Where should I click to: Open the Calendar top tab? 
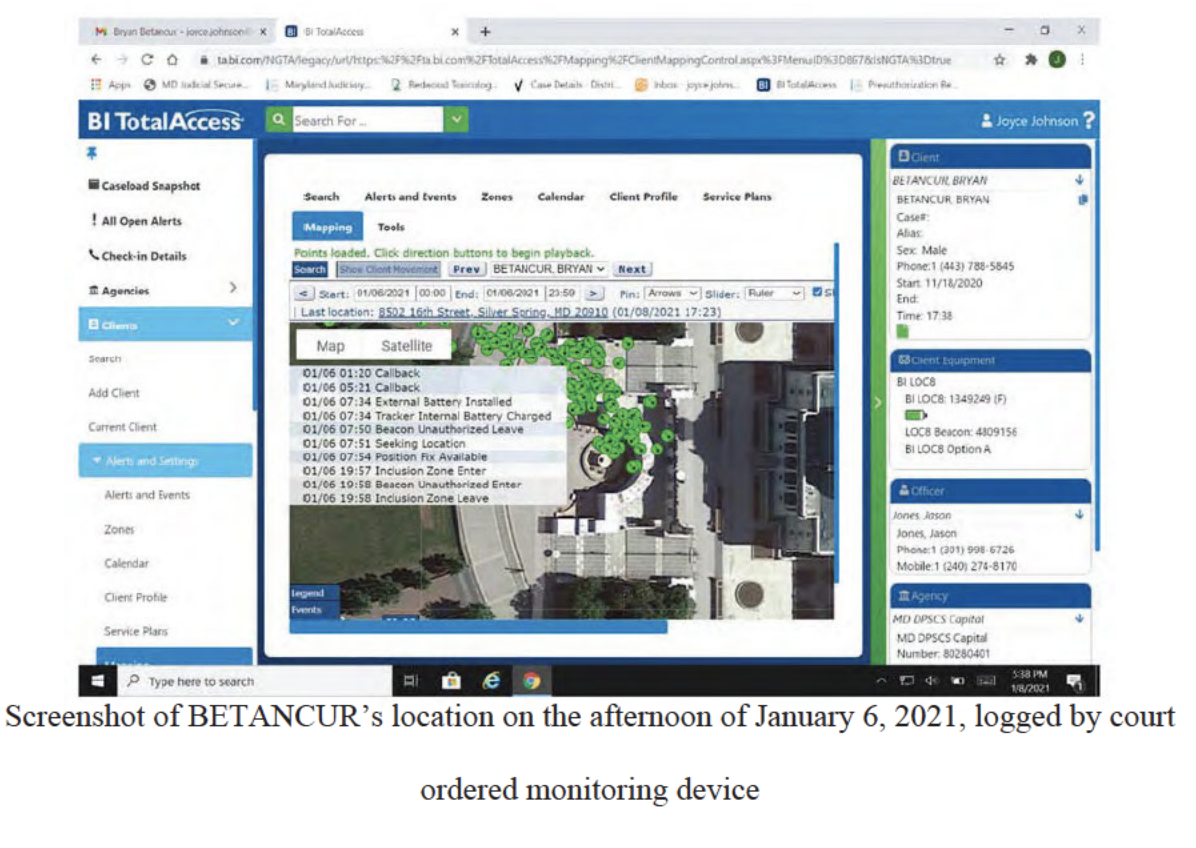pos(561,197)
